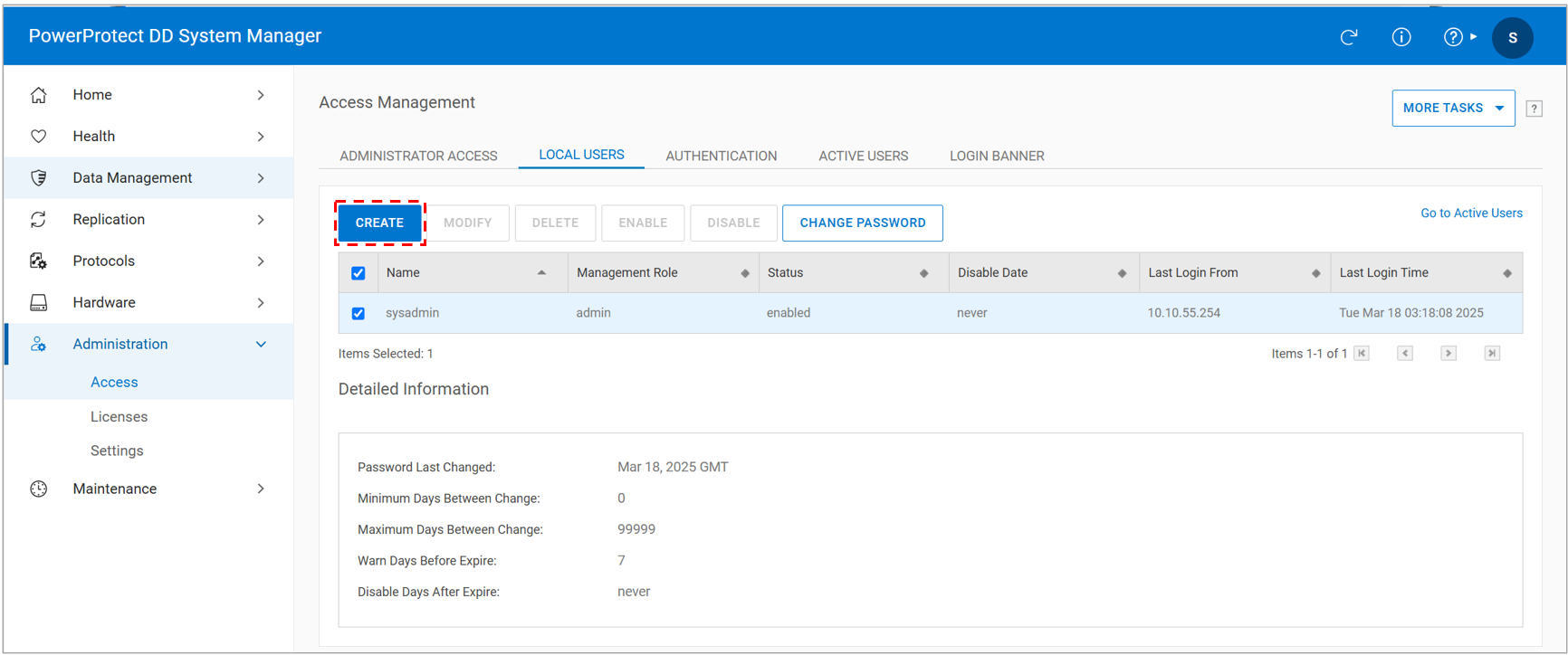Open the info icon in the header
This screenshot has height=655, width=1568.
1401,37
